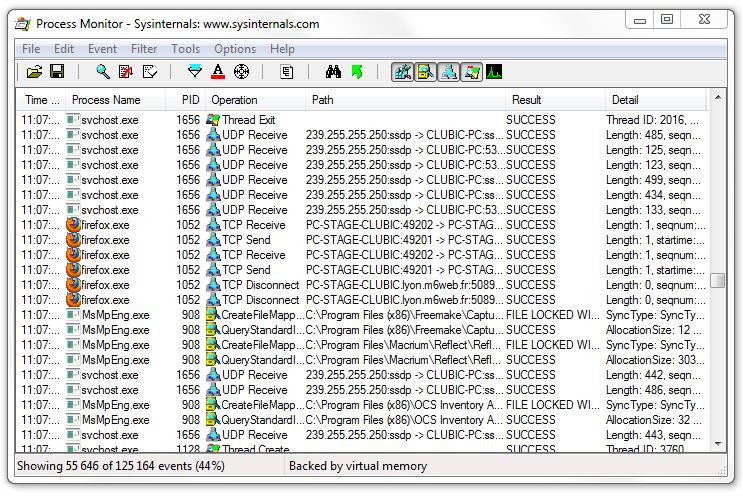743x496 pixels.
Task: Click the Detail column header
Action: point(656,100)
